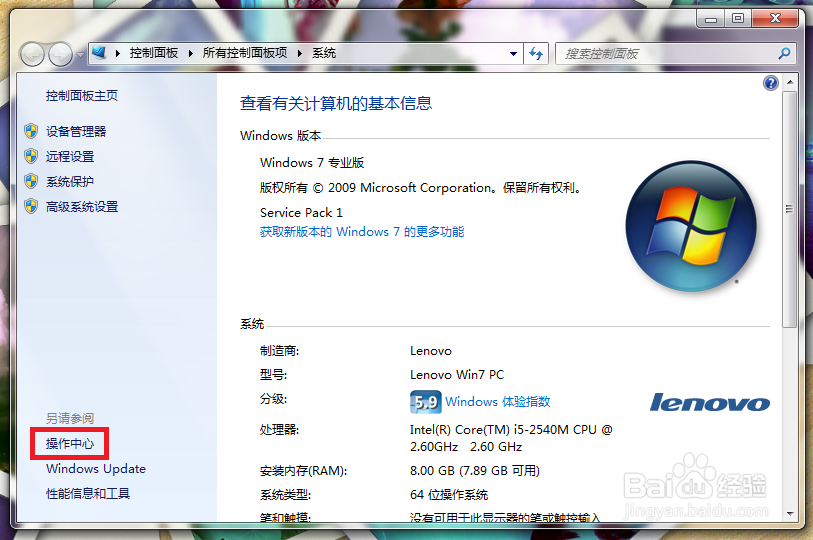Select 控制面板 breadcrumb in address bar
Viewport: 813px width, 540px height.
tap(153, 53)
